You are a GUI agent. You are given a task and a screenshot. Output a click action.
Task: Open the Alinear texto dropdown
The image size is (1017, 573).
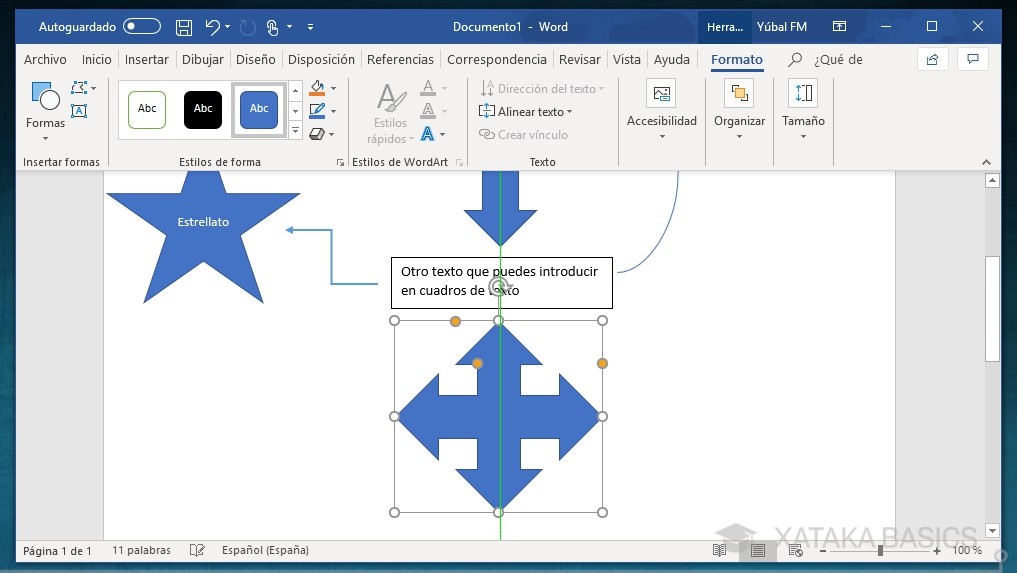point(526,112)
